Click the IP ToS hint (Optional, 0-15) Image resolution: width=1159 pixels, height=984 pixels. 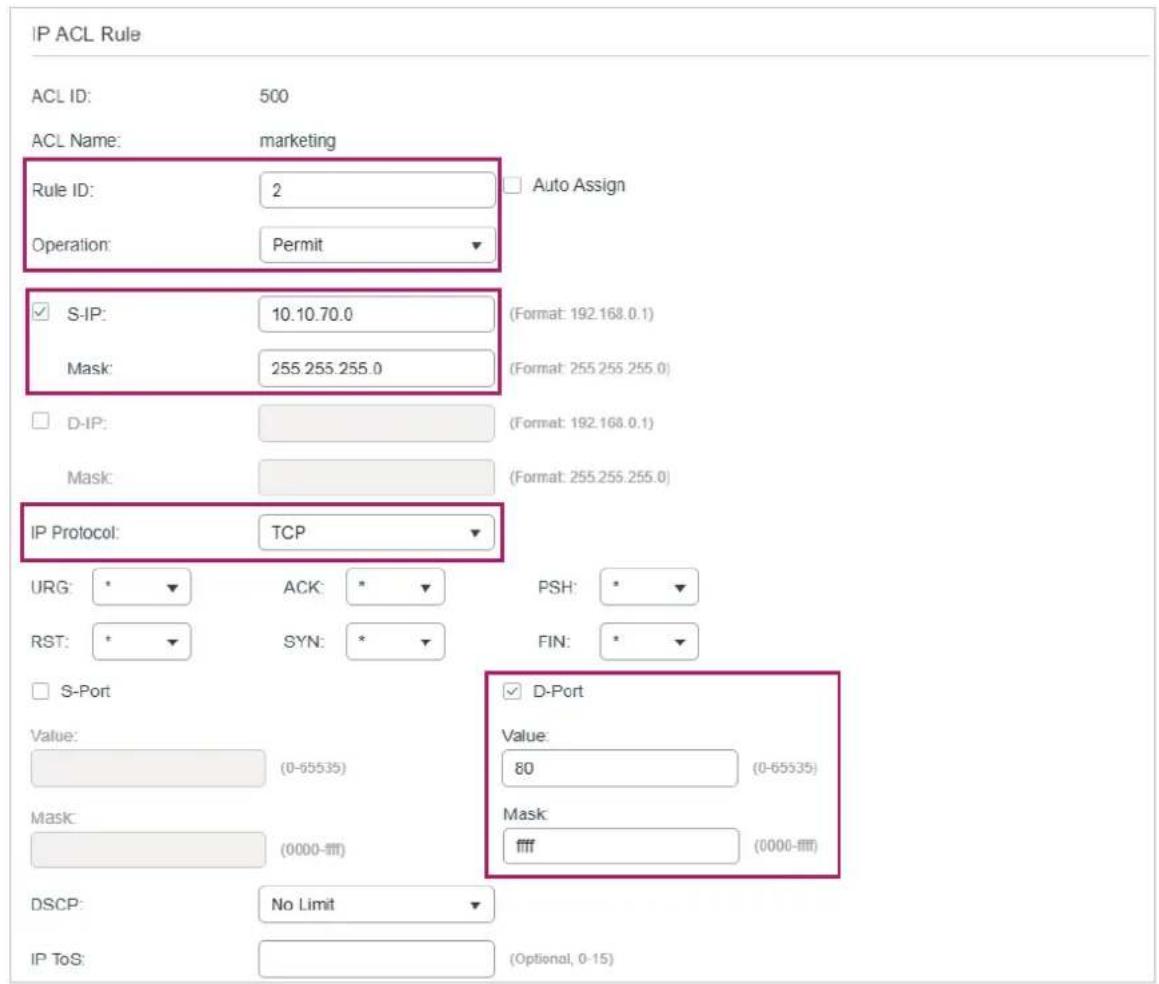(x=561, y=959)
